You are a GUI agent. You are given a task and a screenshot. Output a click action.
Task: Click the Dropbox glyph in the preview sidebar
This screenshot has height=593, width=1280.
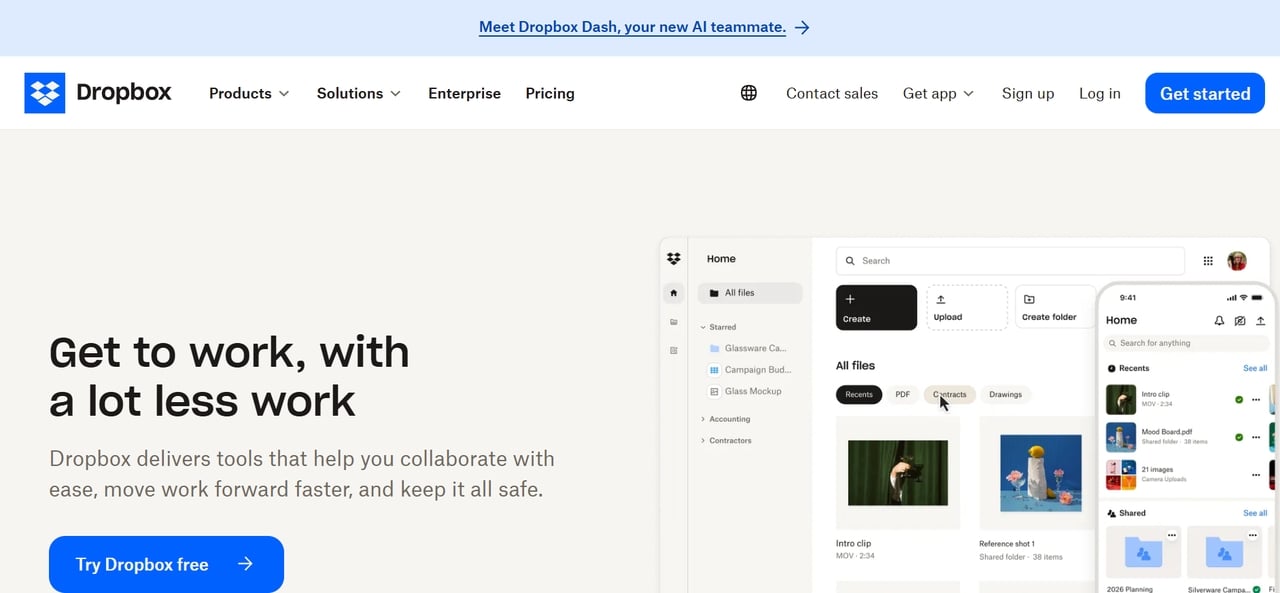(x=673, y=259)
